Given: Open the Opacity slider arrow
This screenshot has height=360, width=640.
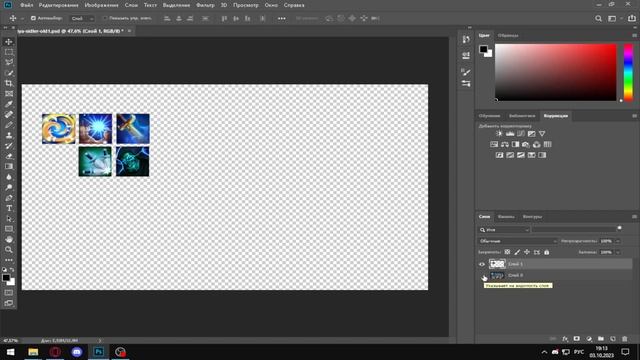Looking at the screenshot, I should pyautogui.click(x=618, y=241).
